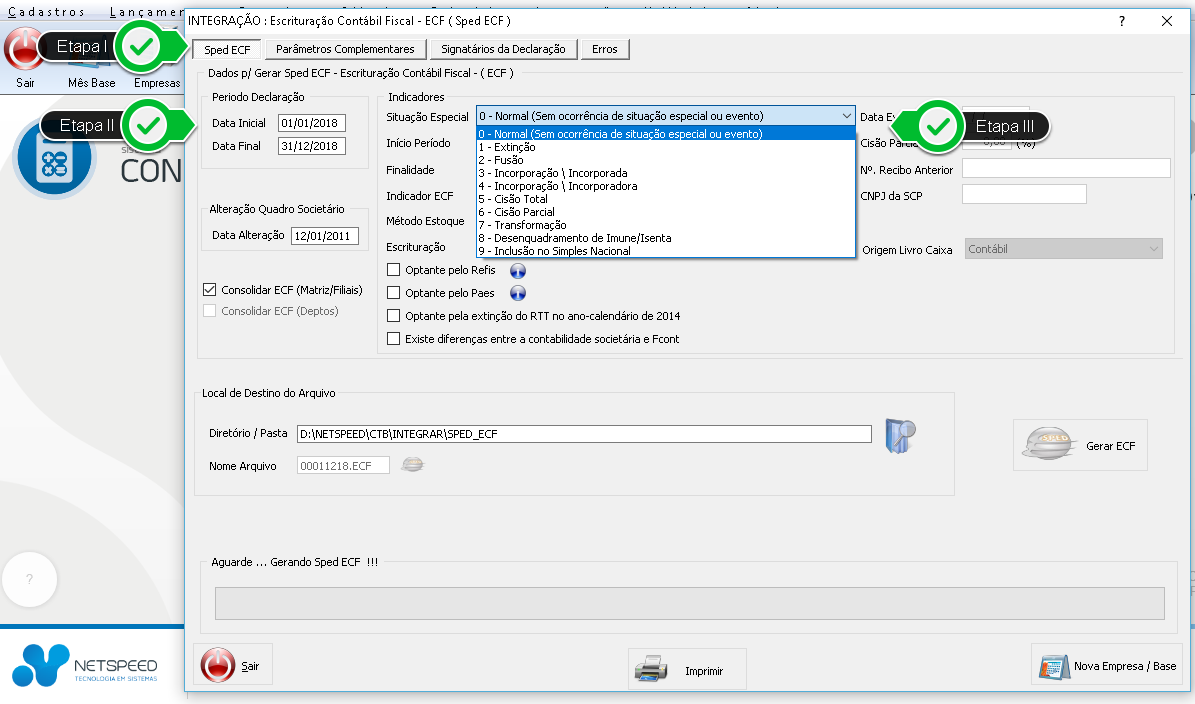Check Optante pela extinção do RTT option

(x=394, y=316)
